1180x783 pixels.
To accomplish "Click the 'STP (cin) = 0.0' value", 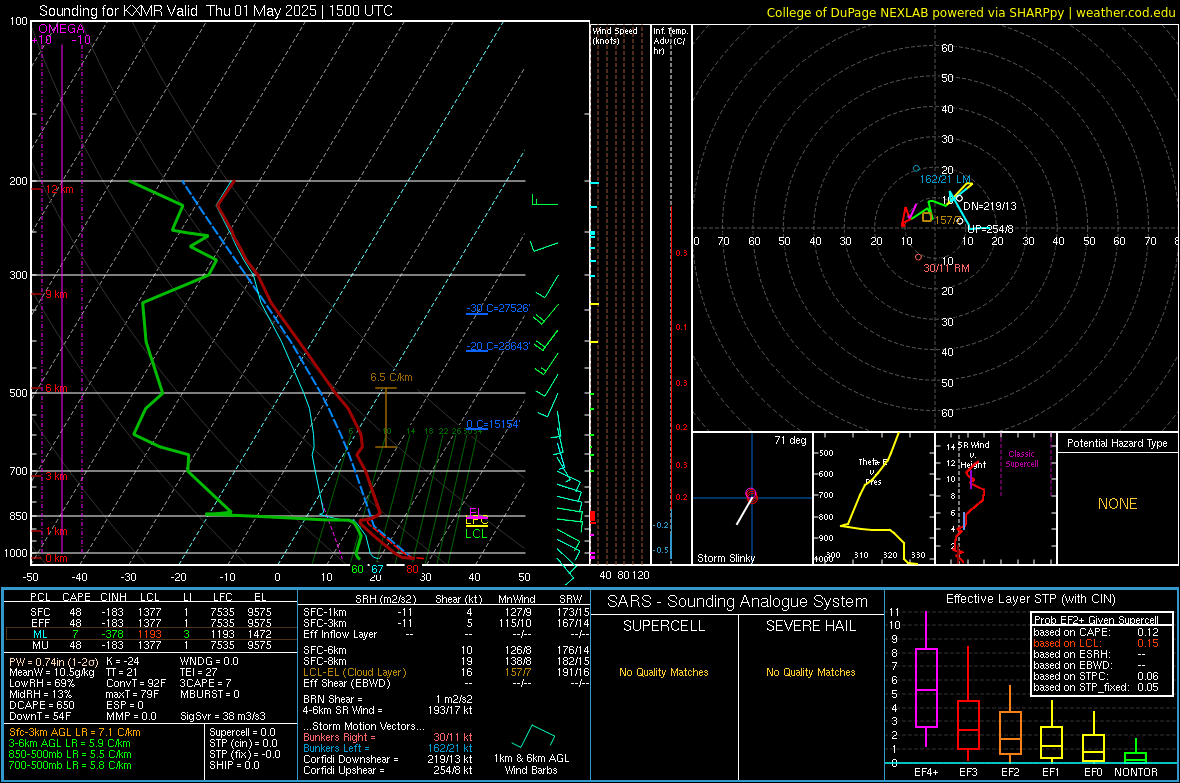I will pos(243,743).
